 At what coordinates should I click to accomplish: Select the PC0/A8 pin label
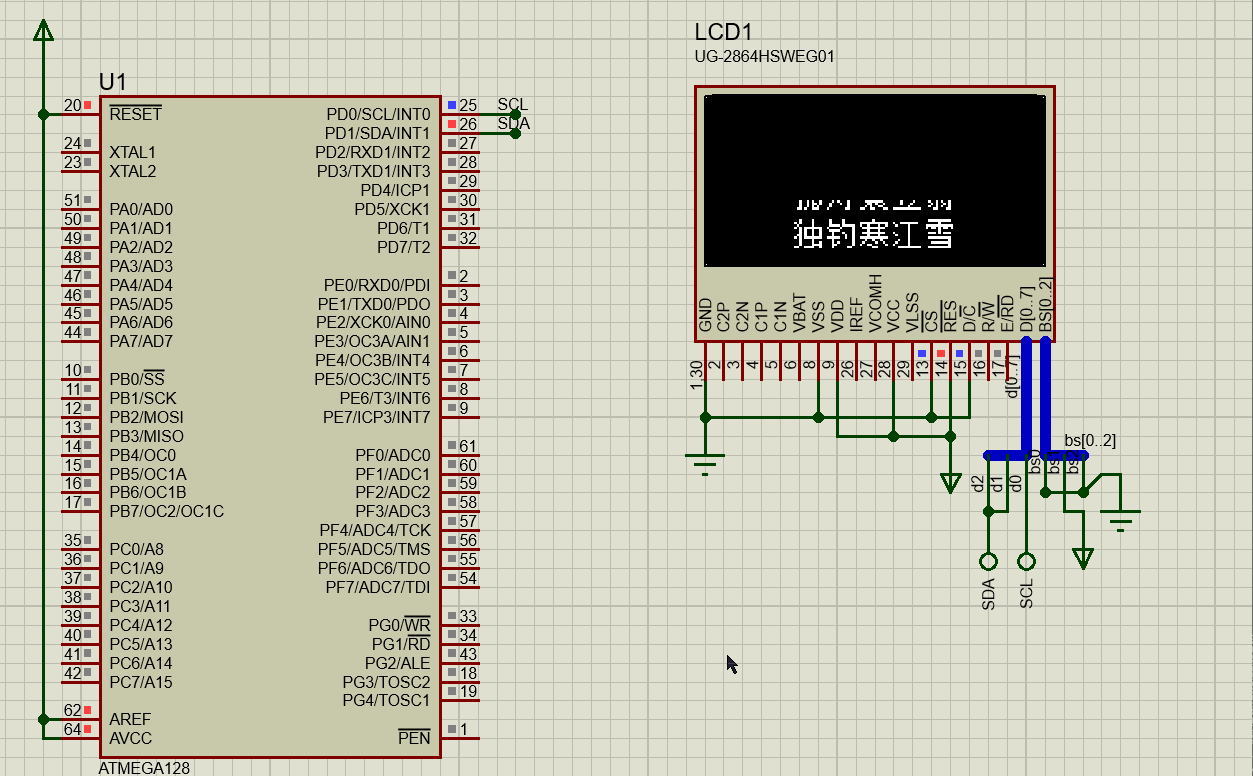tap(136, 549)
